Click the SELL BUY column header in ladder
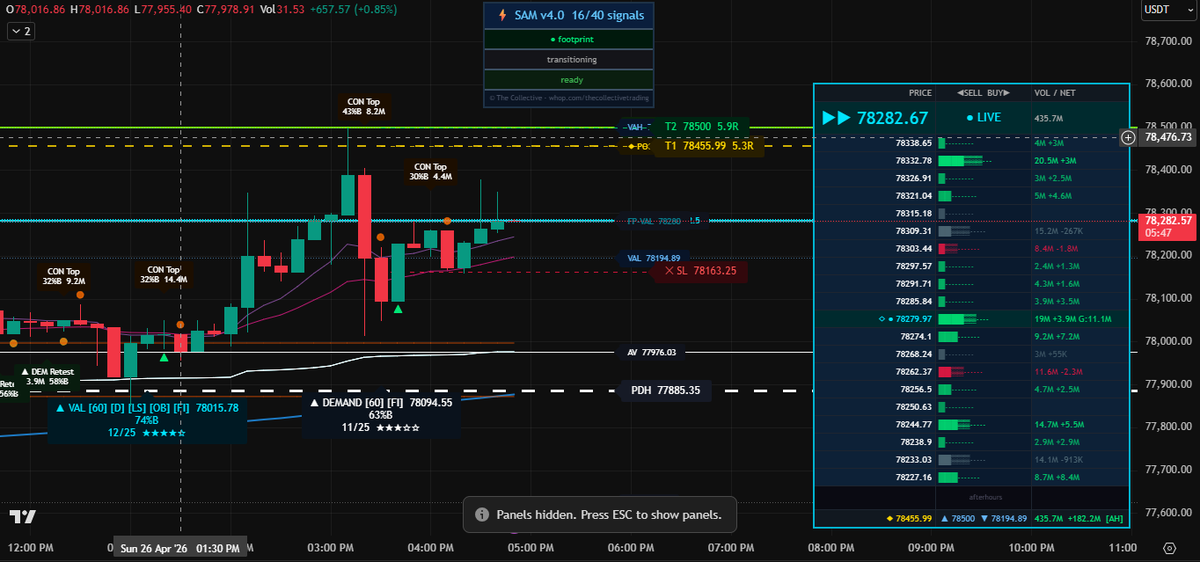The image size is (1200, 562). (x=984, y=93)
